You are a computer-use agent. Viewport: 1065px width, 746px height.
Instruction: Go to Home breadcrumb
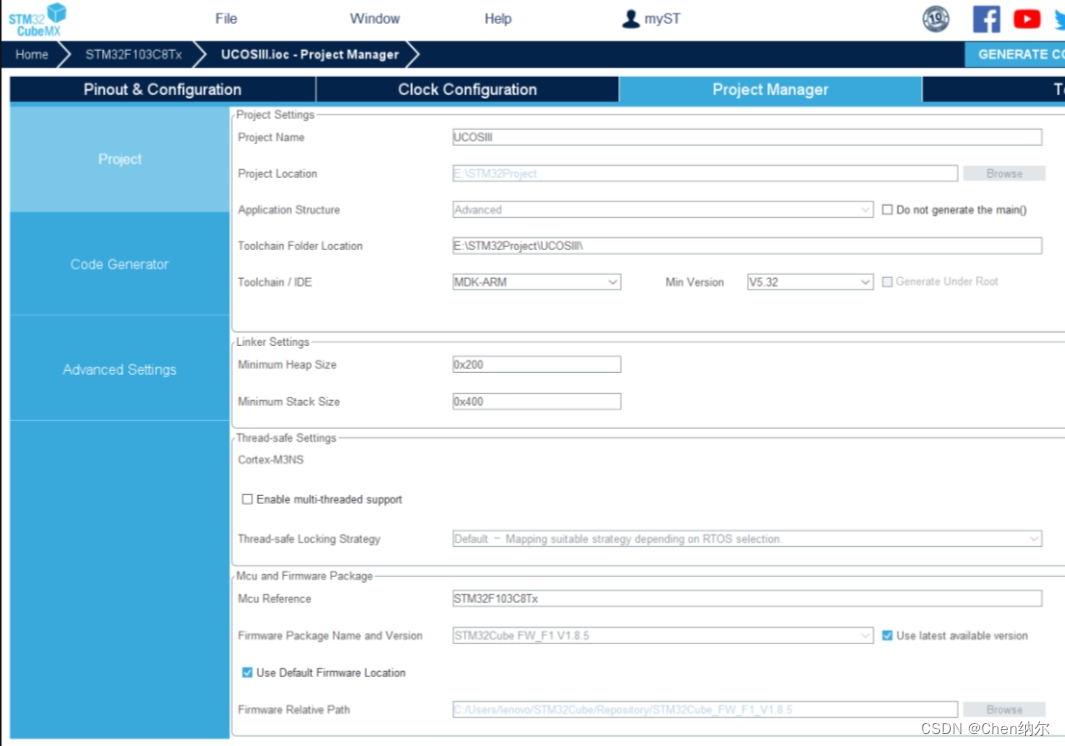[32, 54]
